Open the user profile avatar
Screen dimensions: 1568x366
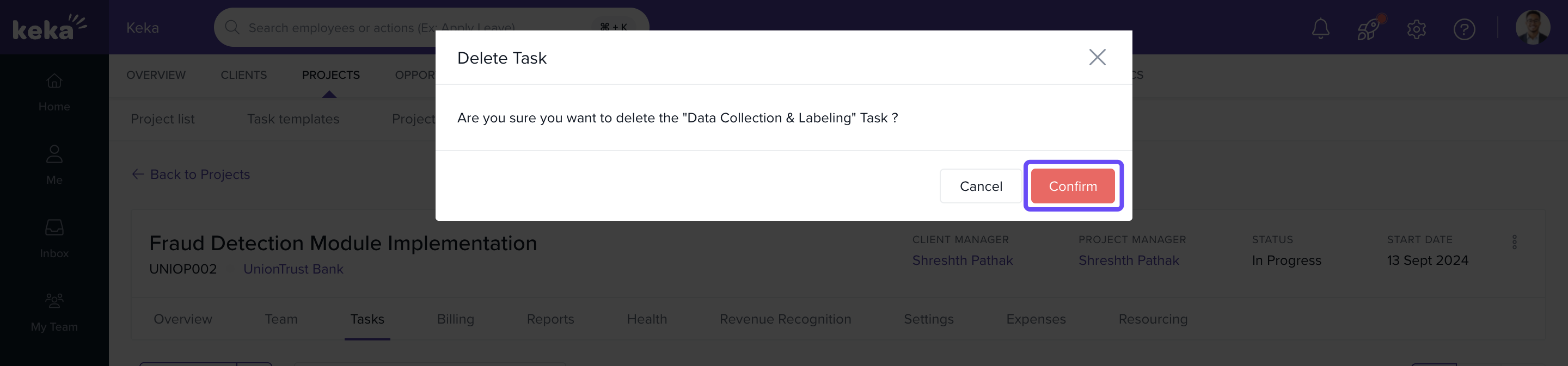pos(1532,27)
